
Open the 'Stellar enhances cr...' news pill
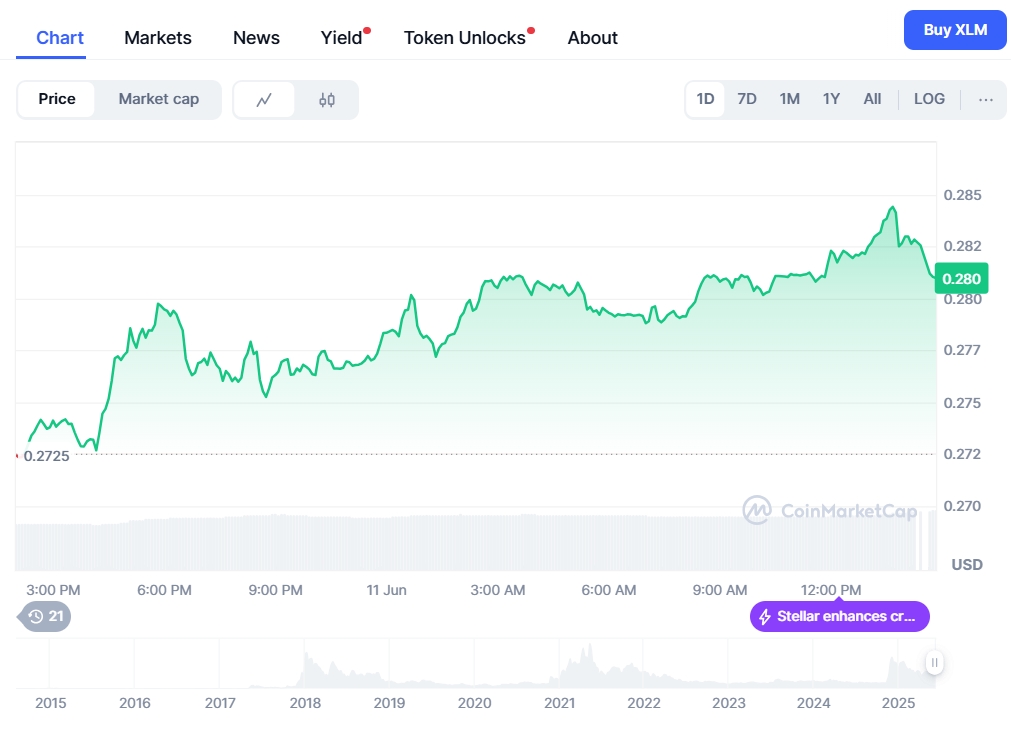[839, 616]
